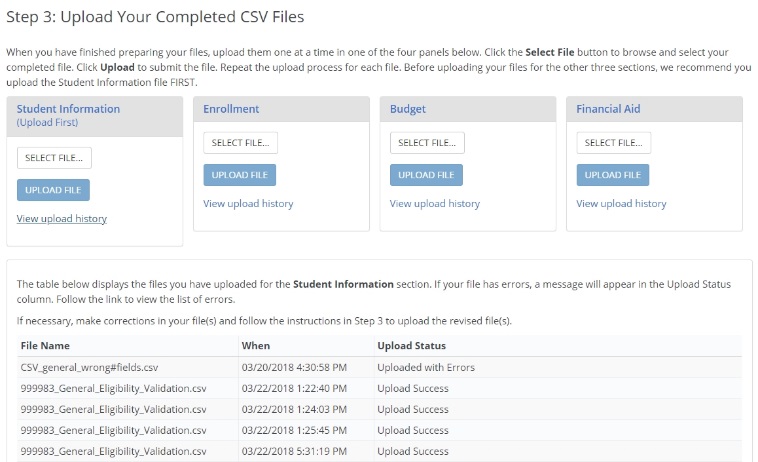This screenshot has height=462, width=758.
Task: Select the Student Information panel header
Action: coord(68,109)
